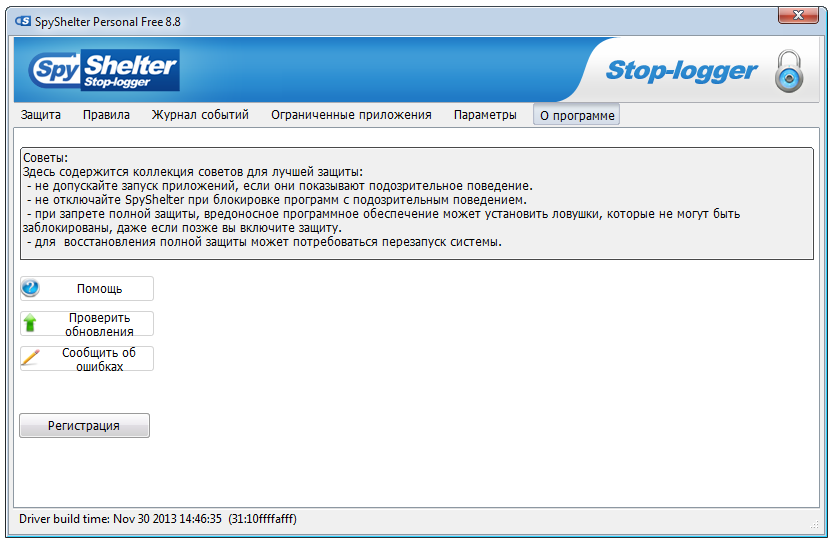Click the Stop-logger banner text

681,71
